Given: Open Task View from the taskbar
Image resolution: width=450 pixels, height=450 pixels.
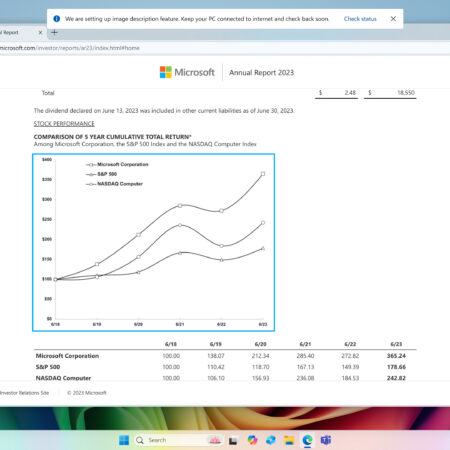Looking at the screenshot, I should pyautogui.click(x=233, y=441).
